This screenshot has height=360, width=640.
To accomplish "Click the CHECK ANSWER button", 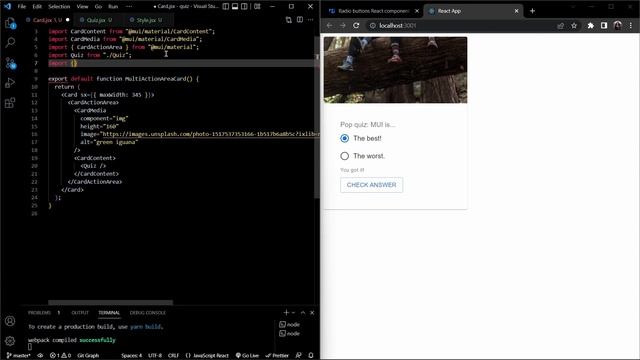I will pos(371,185).
